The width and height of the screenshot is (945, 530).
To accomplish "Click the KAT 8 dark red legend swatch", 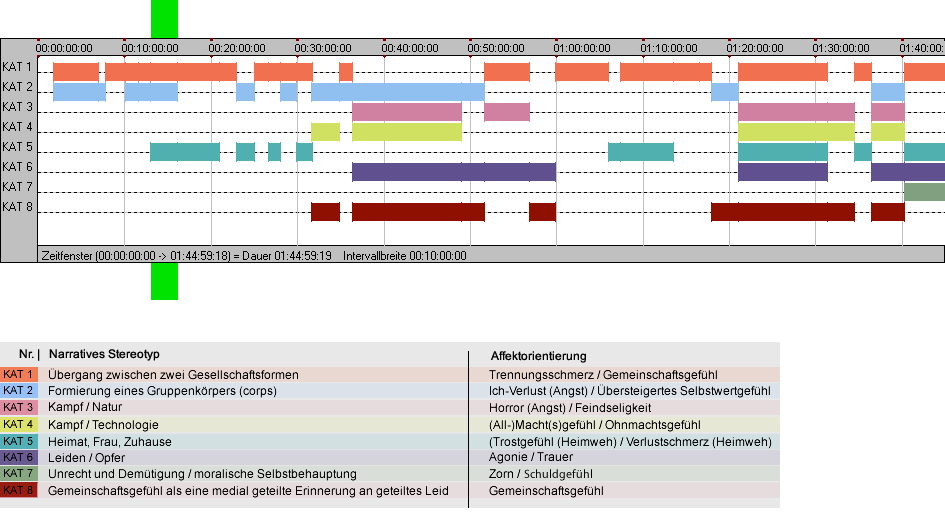I will 19,490.
